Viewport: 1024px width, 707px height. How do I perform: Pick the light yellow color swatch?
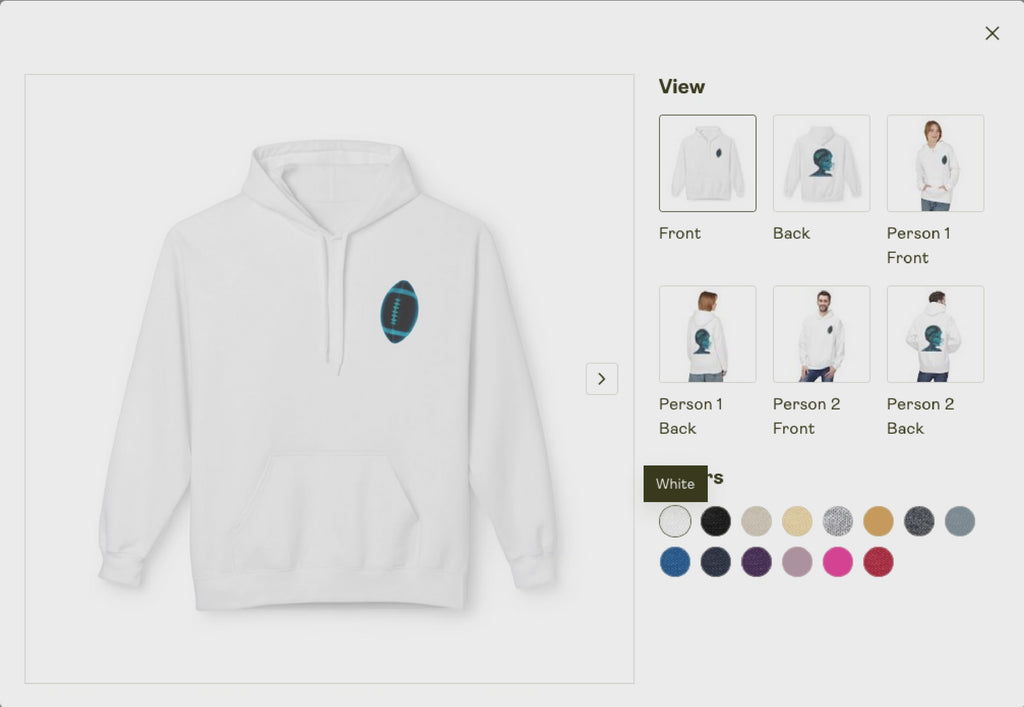click(797, 521)
